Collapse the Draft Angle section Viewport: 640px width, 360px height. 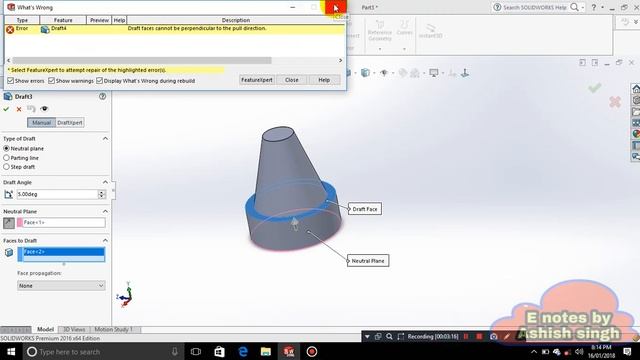pyautogui.click(x=105, y=182)
